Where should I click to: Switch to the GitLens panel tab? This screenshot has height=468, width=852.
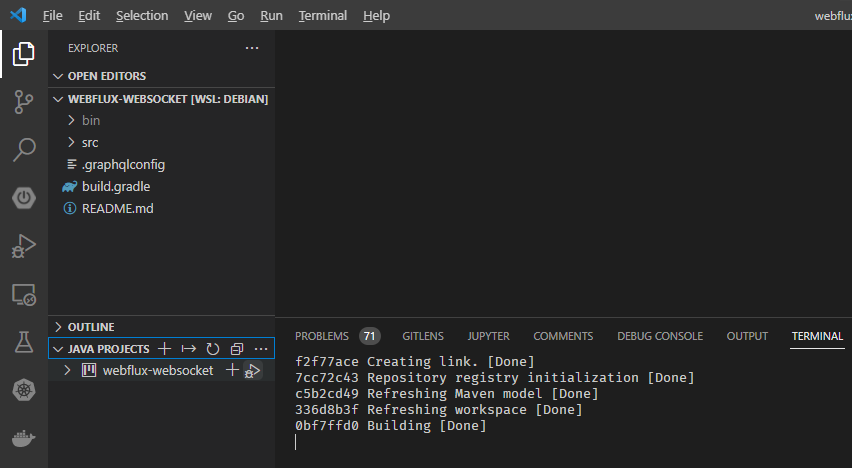click(423, 336)
